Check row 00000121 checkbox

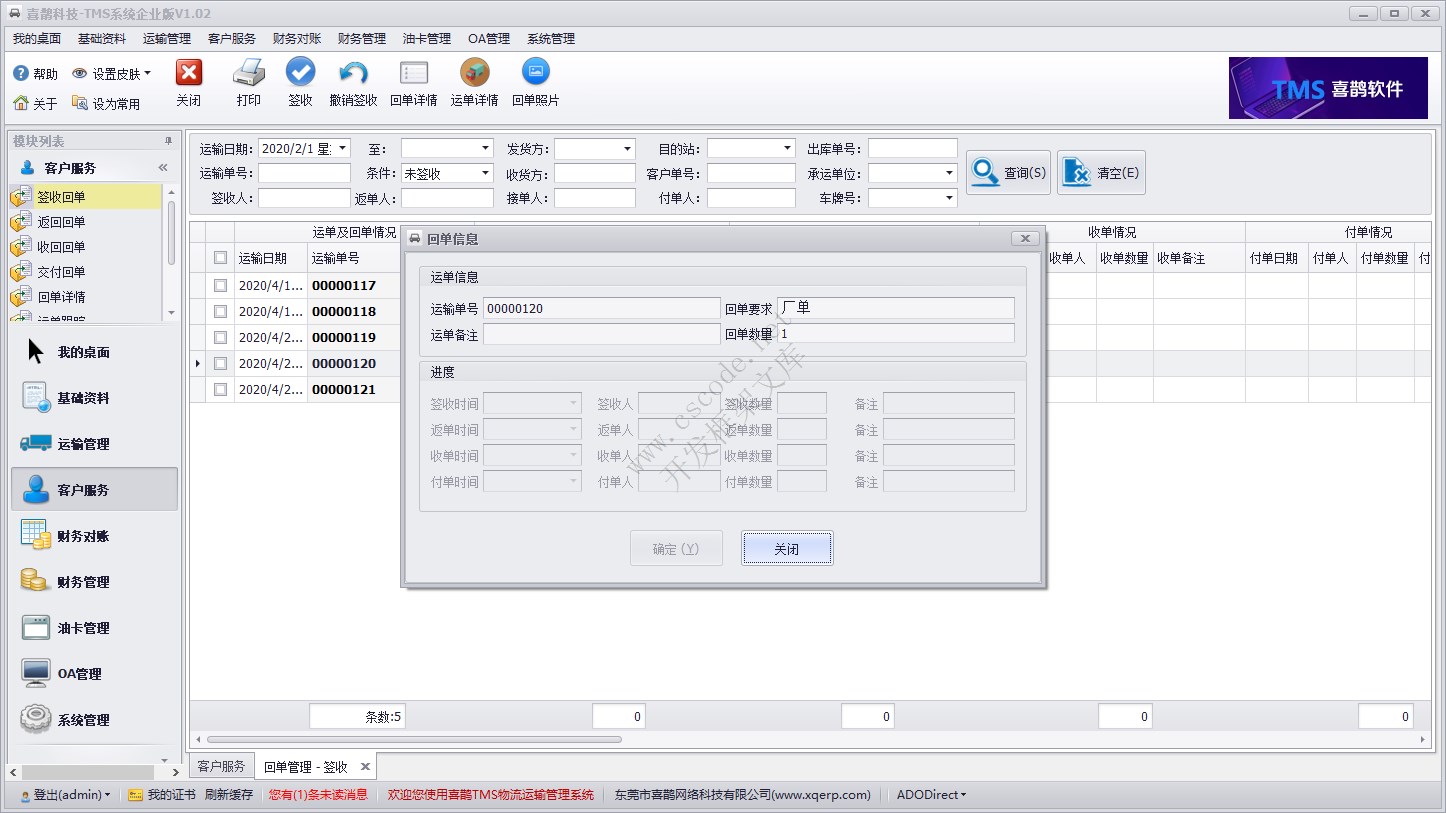[x=220, y=389]
